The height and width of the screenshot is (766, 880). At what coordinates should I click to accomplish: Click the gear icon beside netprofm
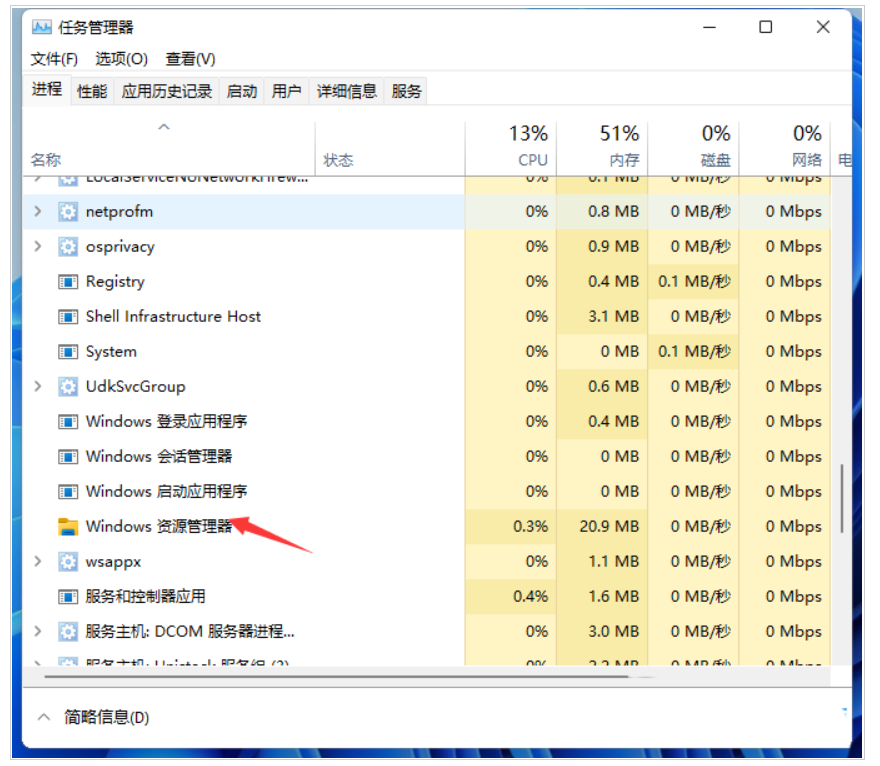68,212
